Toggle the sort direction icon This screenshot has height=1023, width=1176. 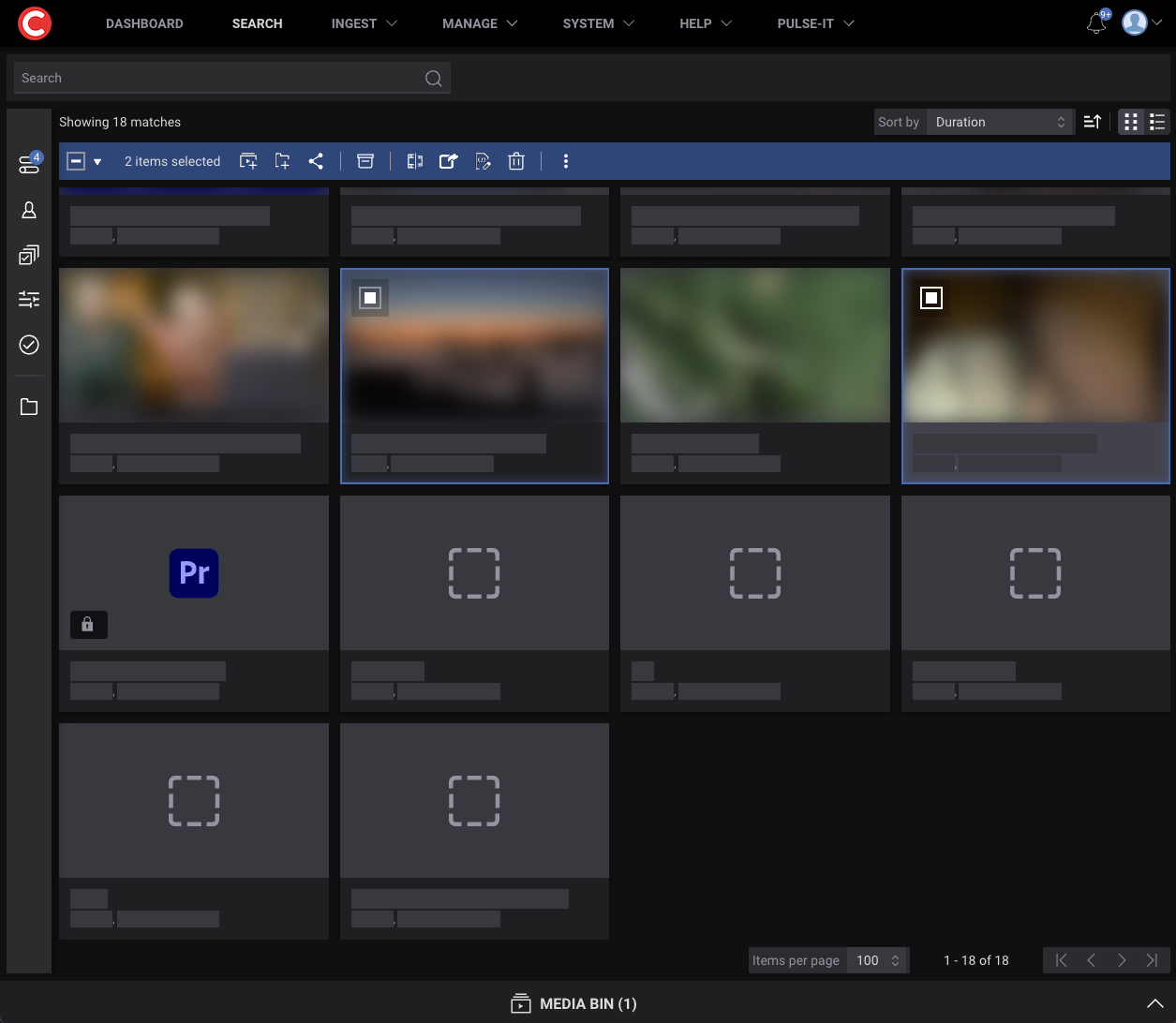tap(1092, 122)
